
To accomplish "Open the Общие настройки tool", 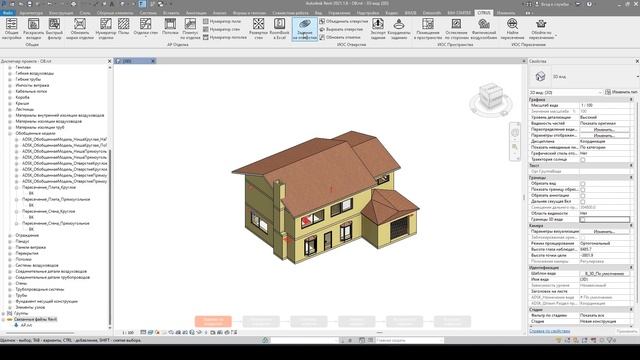I will click(11, 29).
